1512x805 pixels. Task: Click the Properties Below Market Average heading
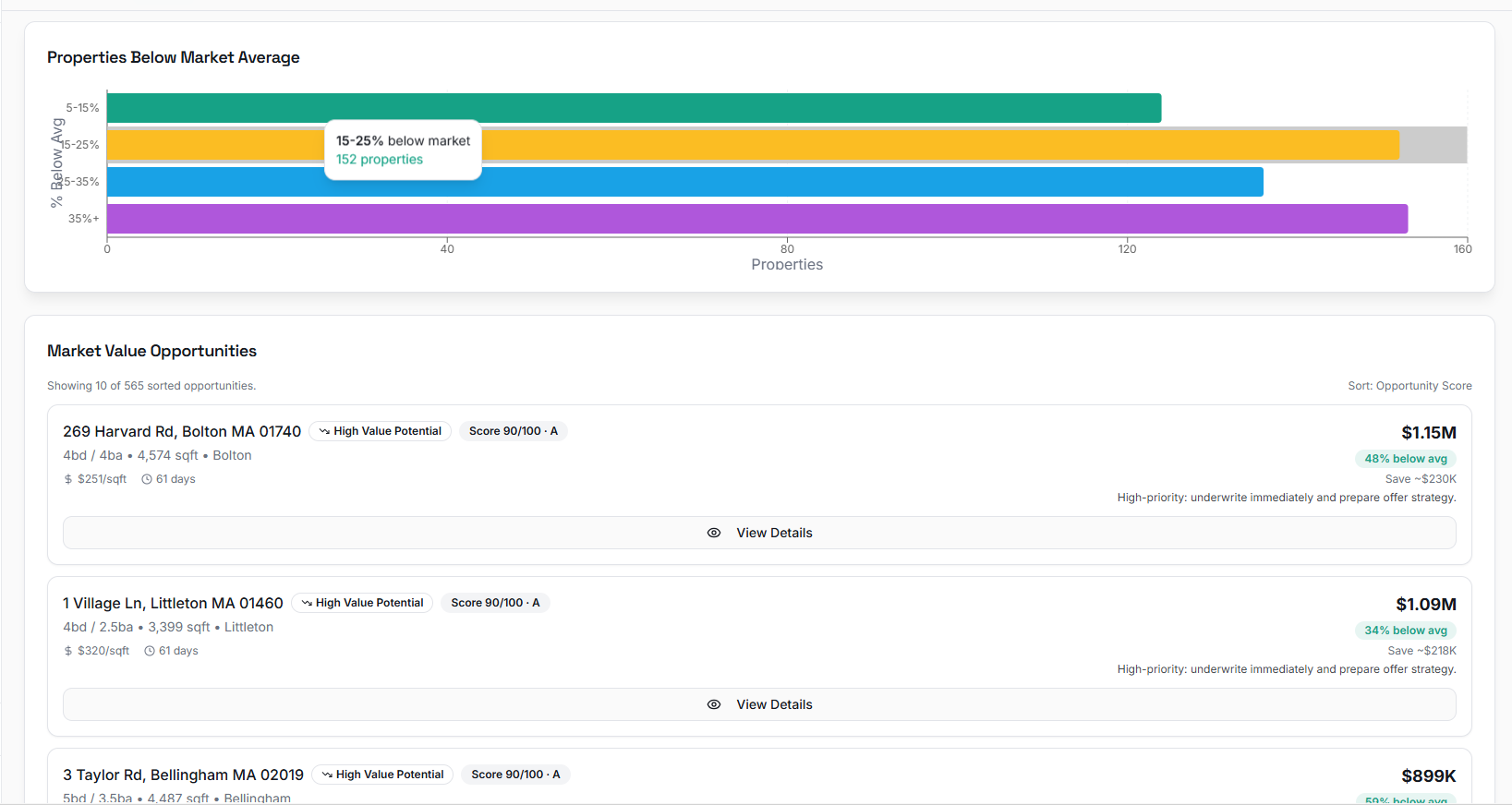click(x=174, y=57)
